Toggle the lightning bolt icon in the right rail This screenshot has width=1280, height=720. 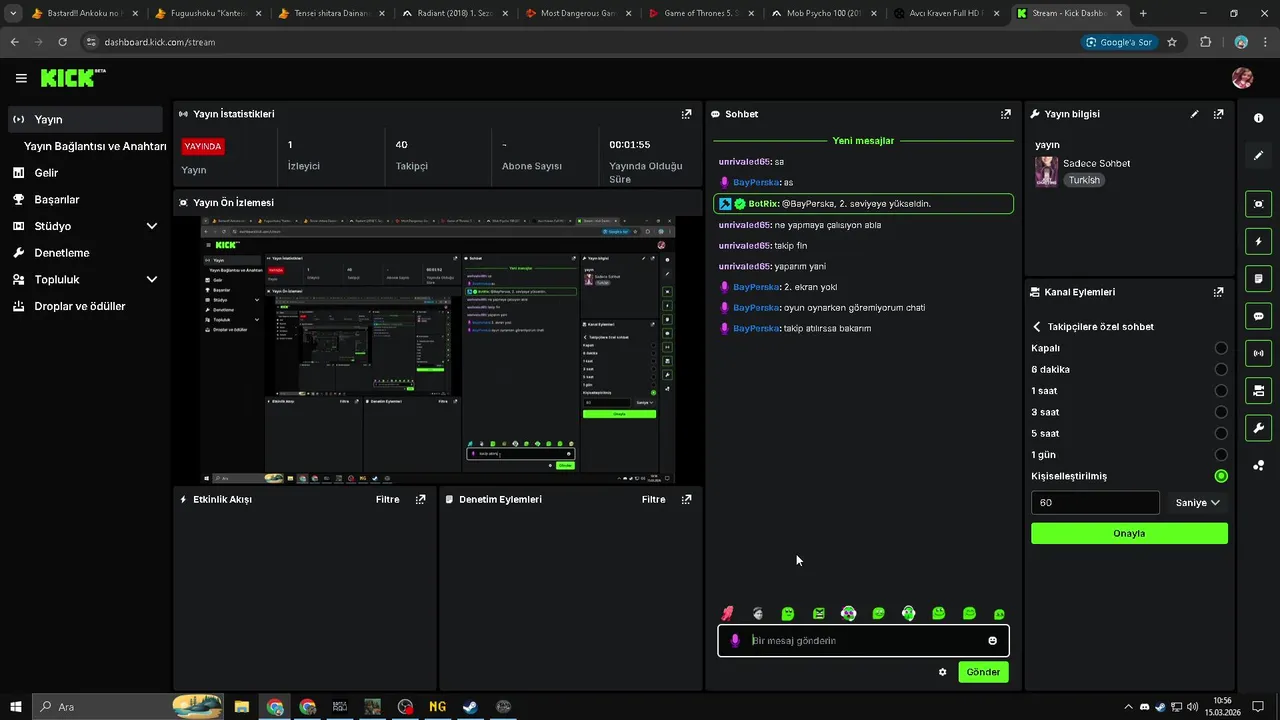[1258, 241]
